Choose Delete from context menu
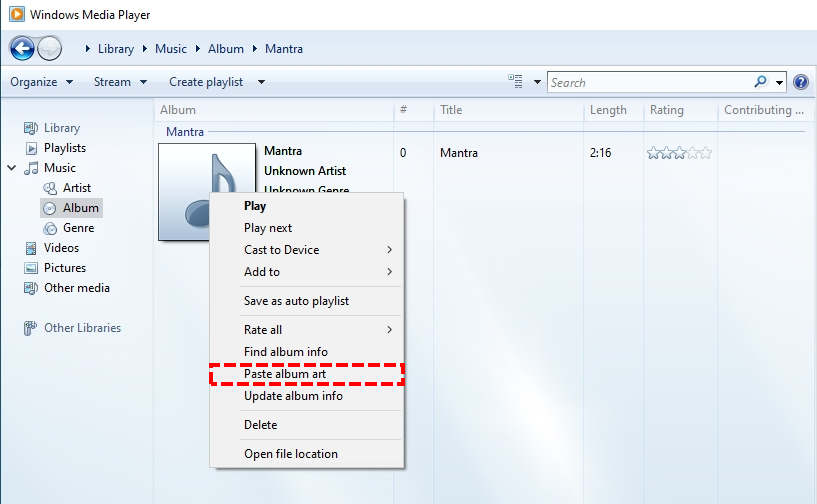The image size is (817, 504). (307, 425)
